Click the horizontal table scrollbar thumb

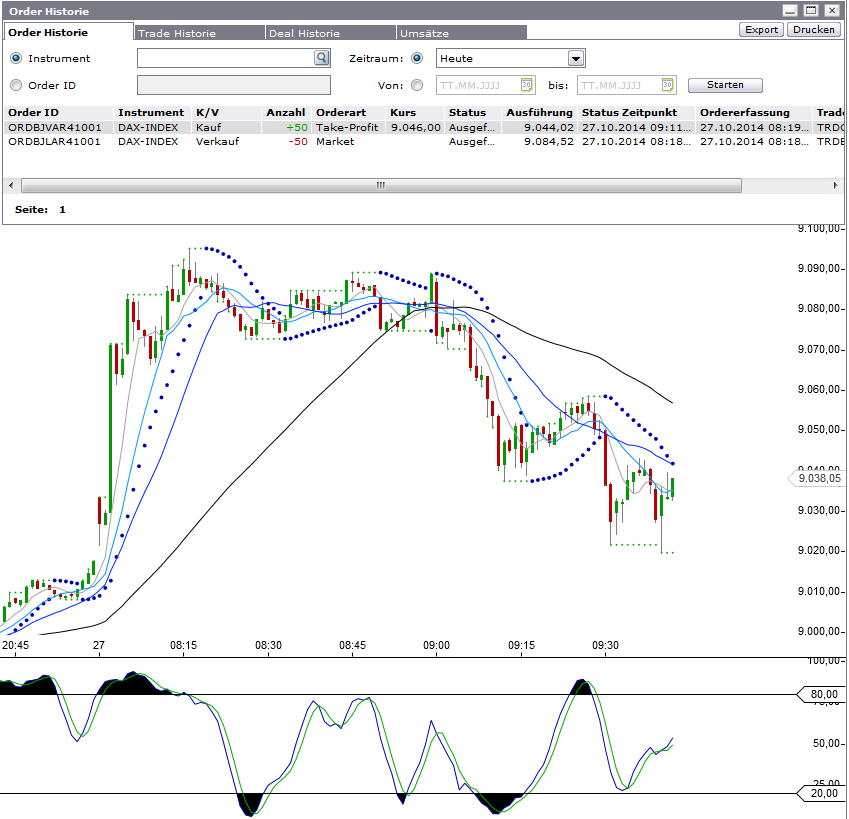381,185
